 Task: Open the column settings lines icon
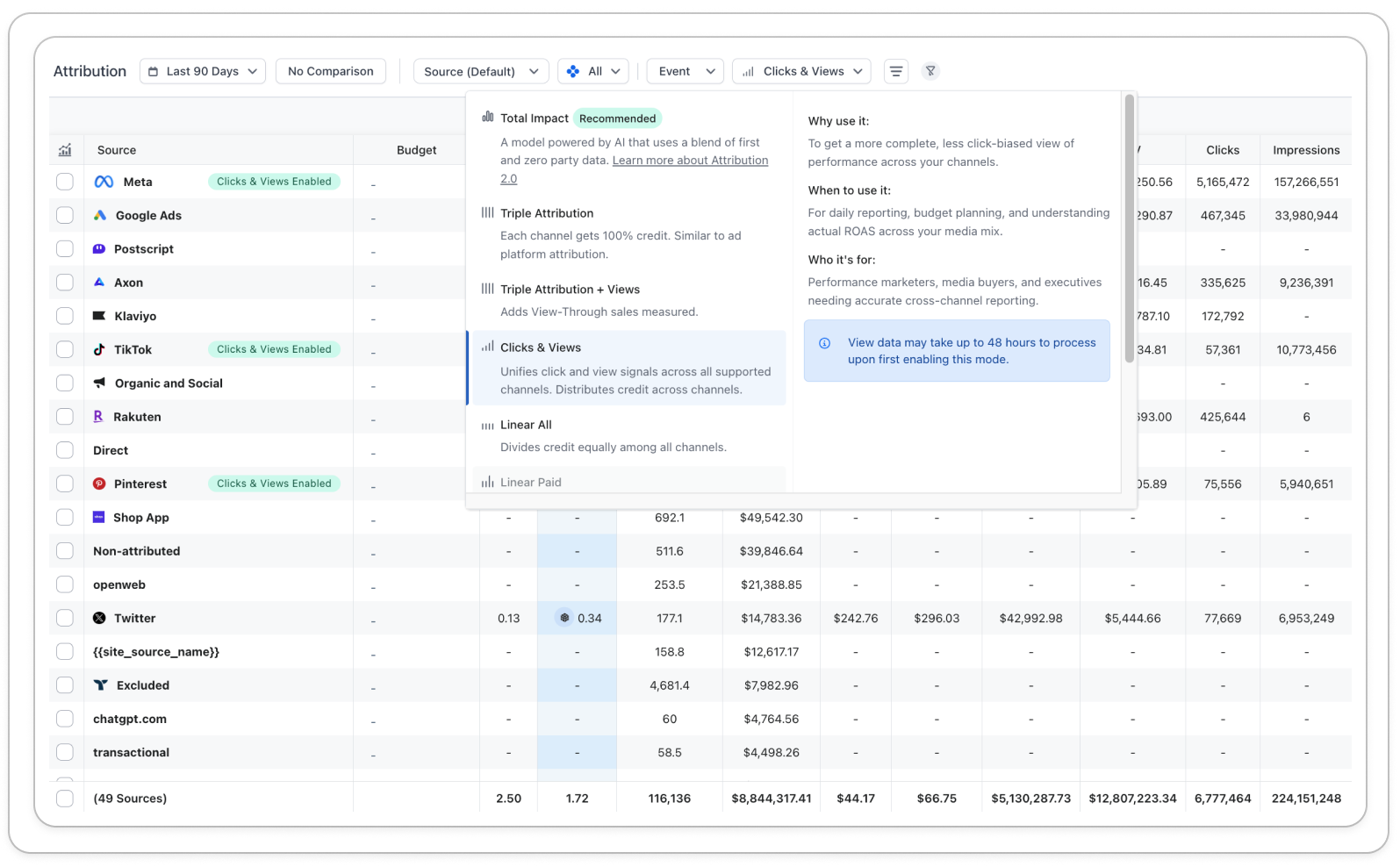click(896, 71)
